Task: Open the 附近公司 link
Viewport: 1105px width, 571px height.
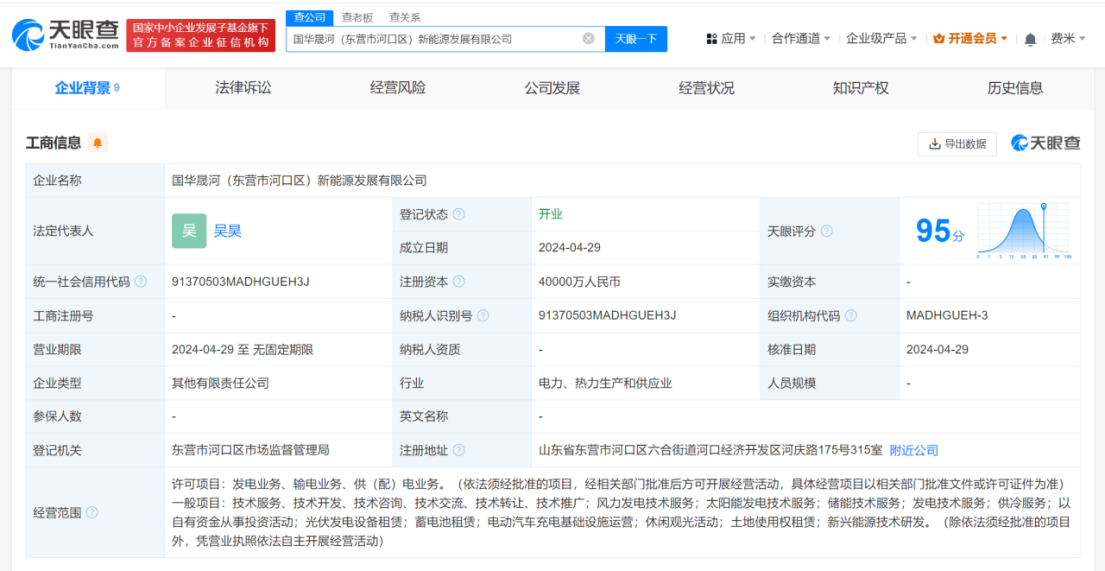Action: pyautogui.click(x=913, y=450)
